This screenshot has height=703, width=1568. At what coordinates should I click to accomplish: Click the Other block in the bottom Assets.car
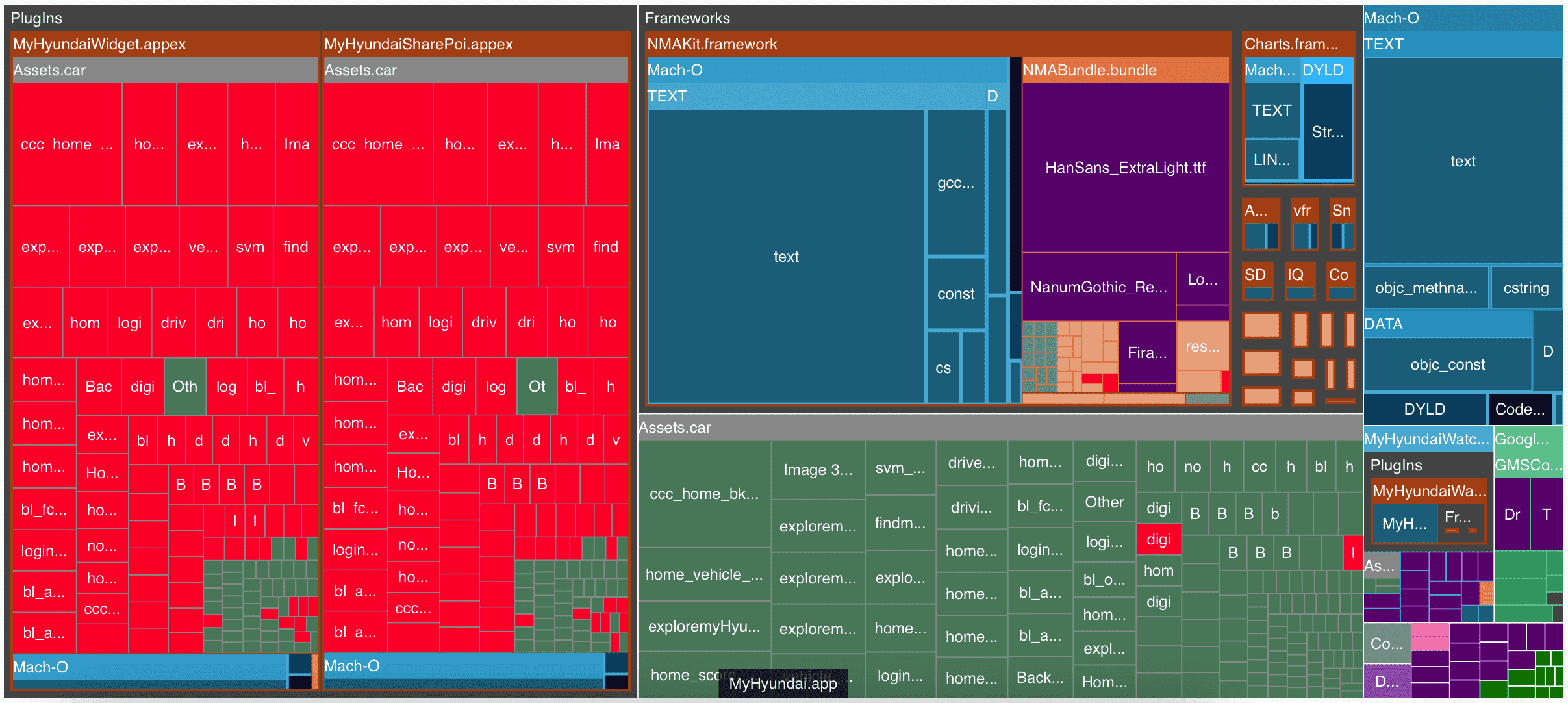[1104, 502]
